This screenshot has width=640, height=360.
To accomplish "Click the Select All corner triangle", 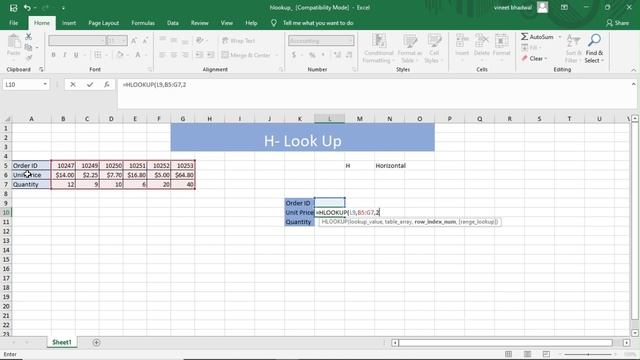I will [x=7, y=119].
